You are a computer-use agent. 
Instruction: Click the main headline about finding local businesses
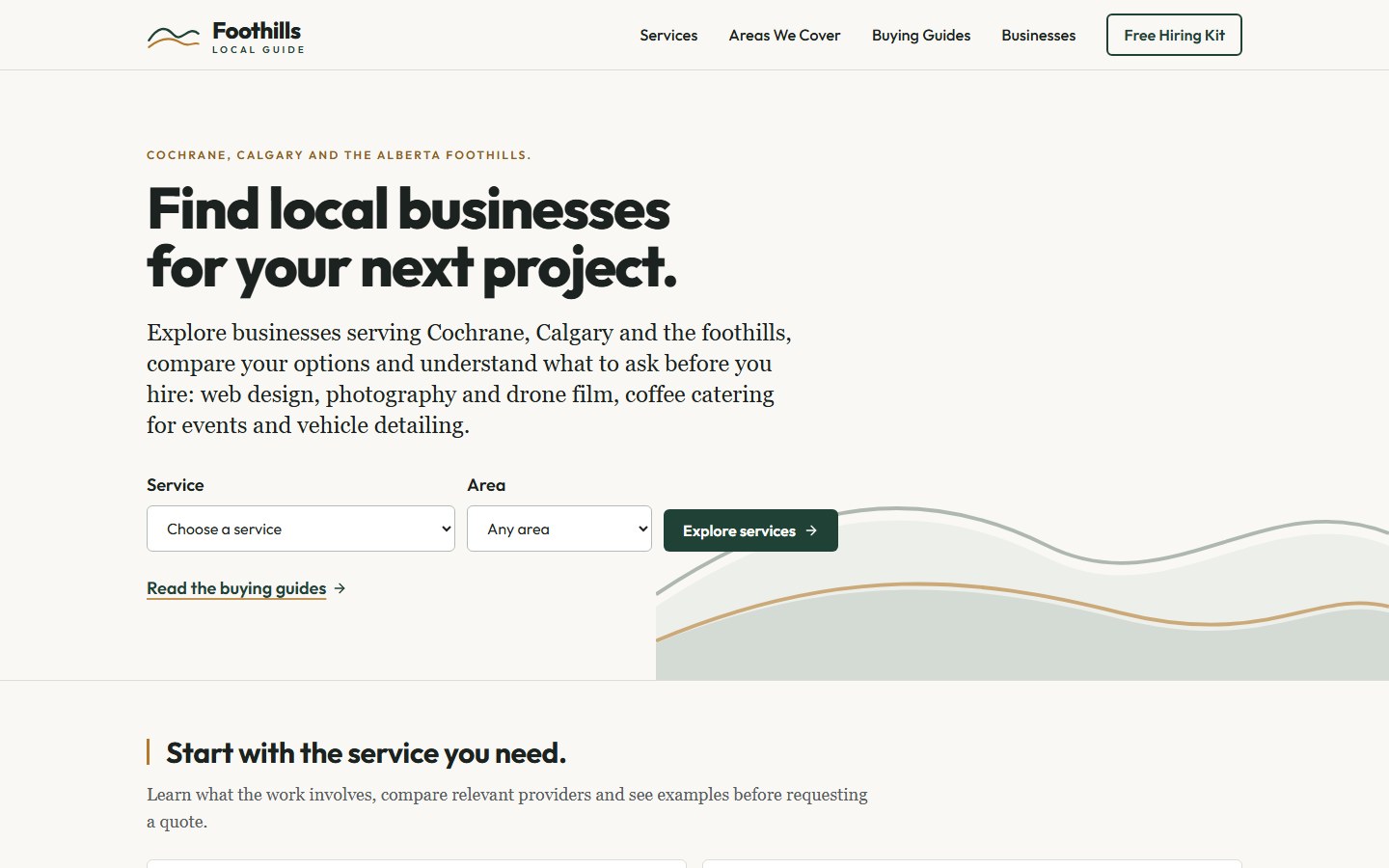[x=412, y=238]
